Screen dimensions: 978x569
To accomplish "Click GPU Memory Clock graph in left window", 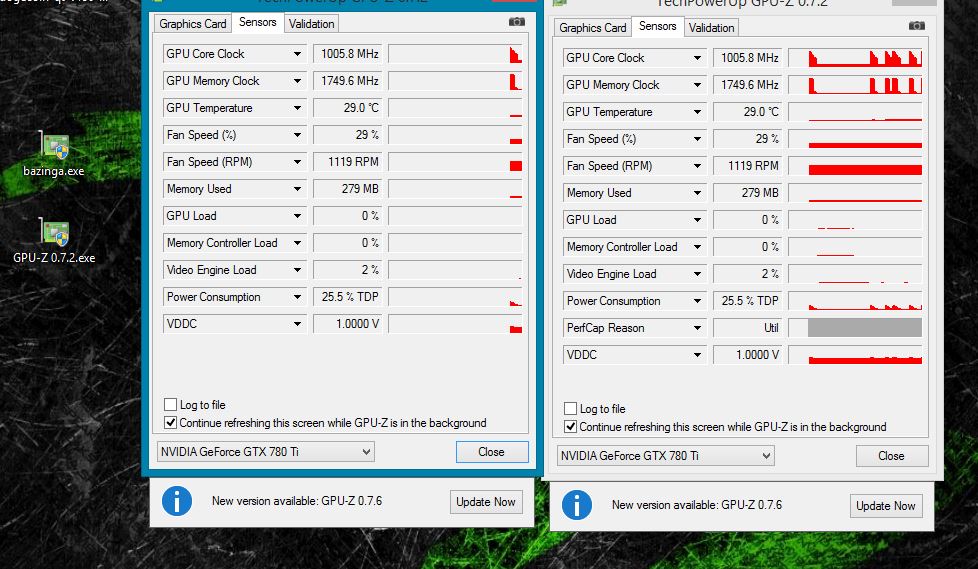I will tap(455, 81).
